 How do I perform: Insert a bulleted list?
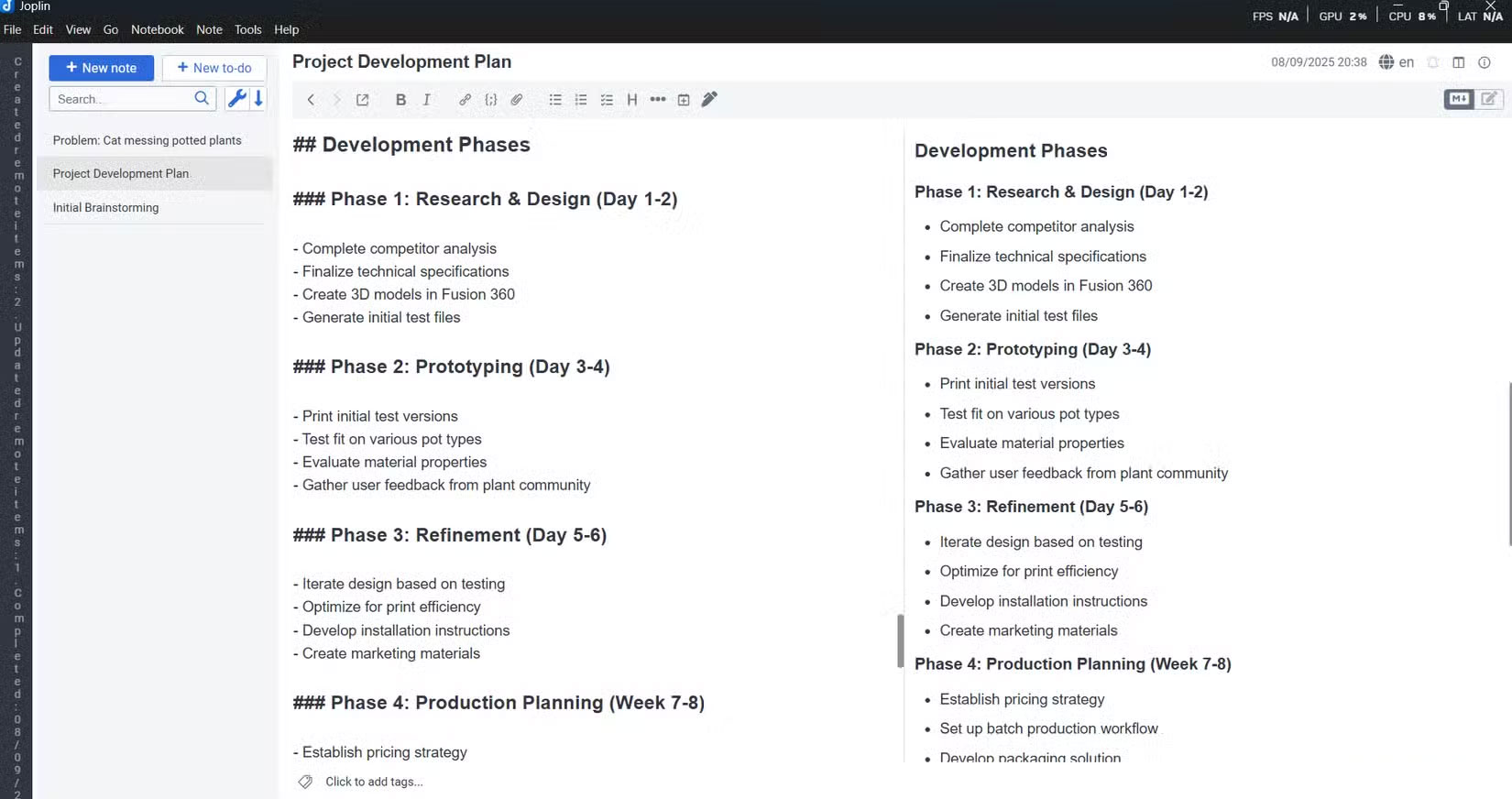point(555,100)
